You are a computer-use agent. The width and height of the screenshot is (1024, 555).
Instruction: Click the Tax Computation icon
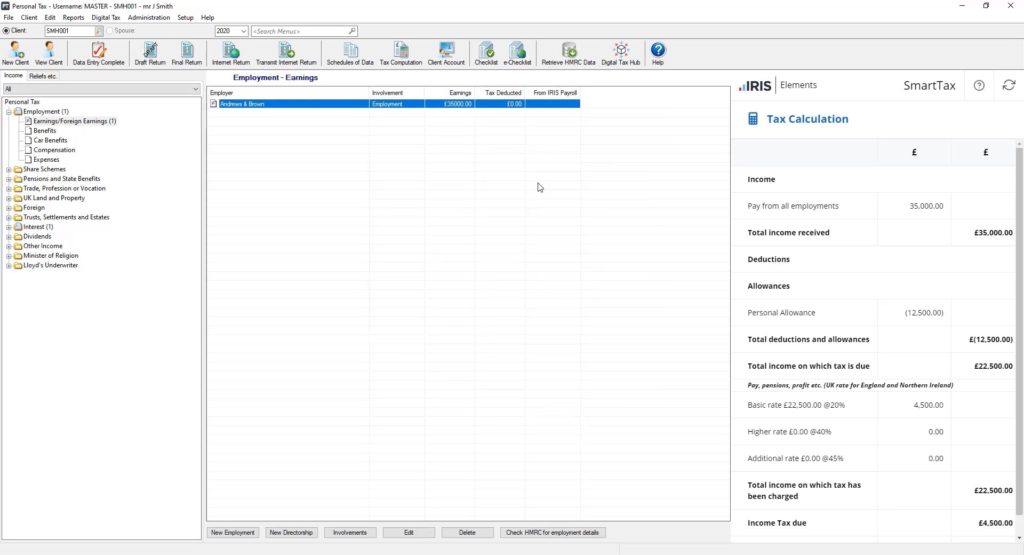click(x=400, y=51)
